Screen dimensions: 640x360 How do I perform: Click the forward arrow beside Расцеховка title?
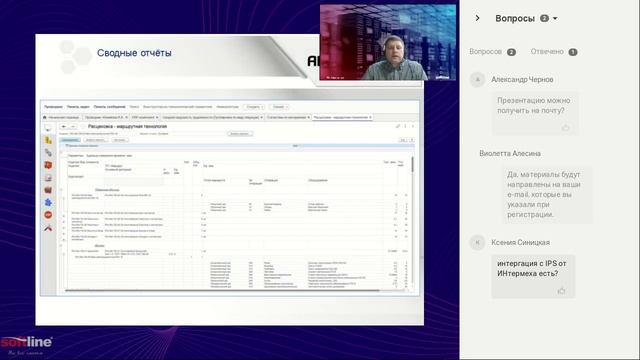[x=73, y=127]
